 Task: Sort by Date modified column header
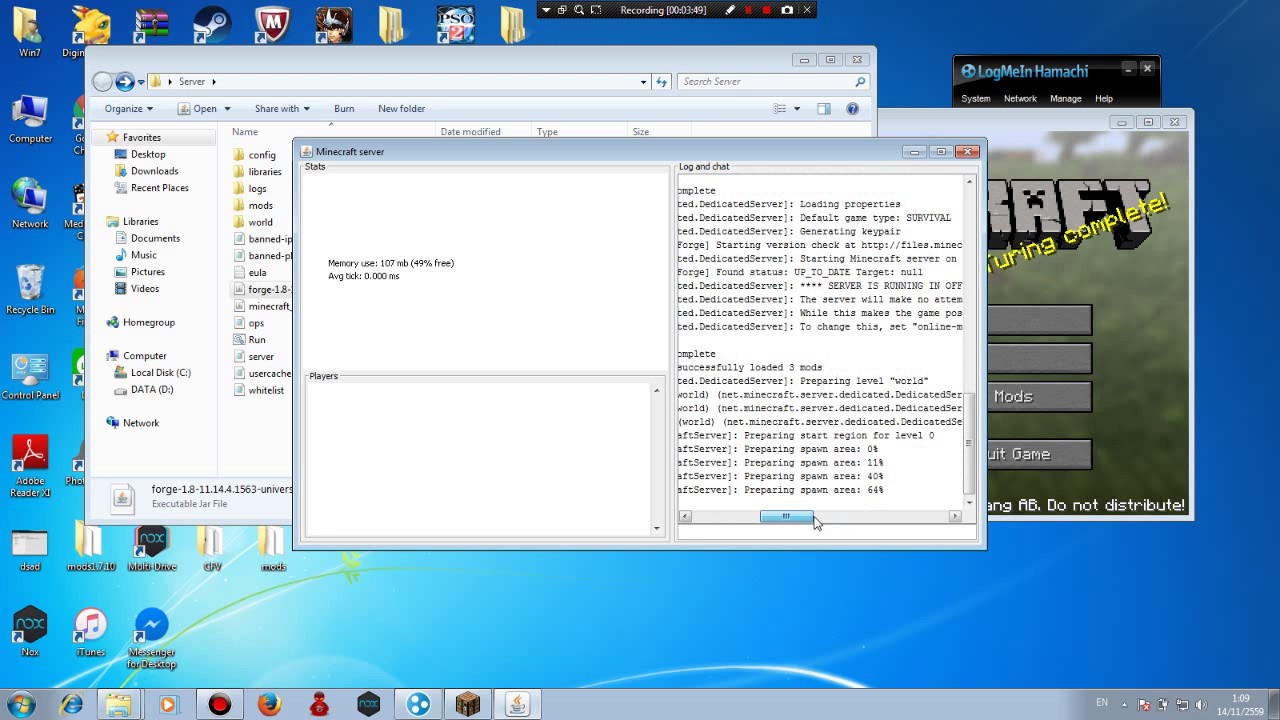pos(470,132)
